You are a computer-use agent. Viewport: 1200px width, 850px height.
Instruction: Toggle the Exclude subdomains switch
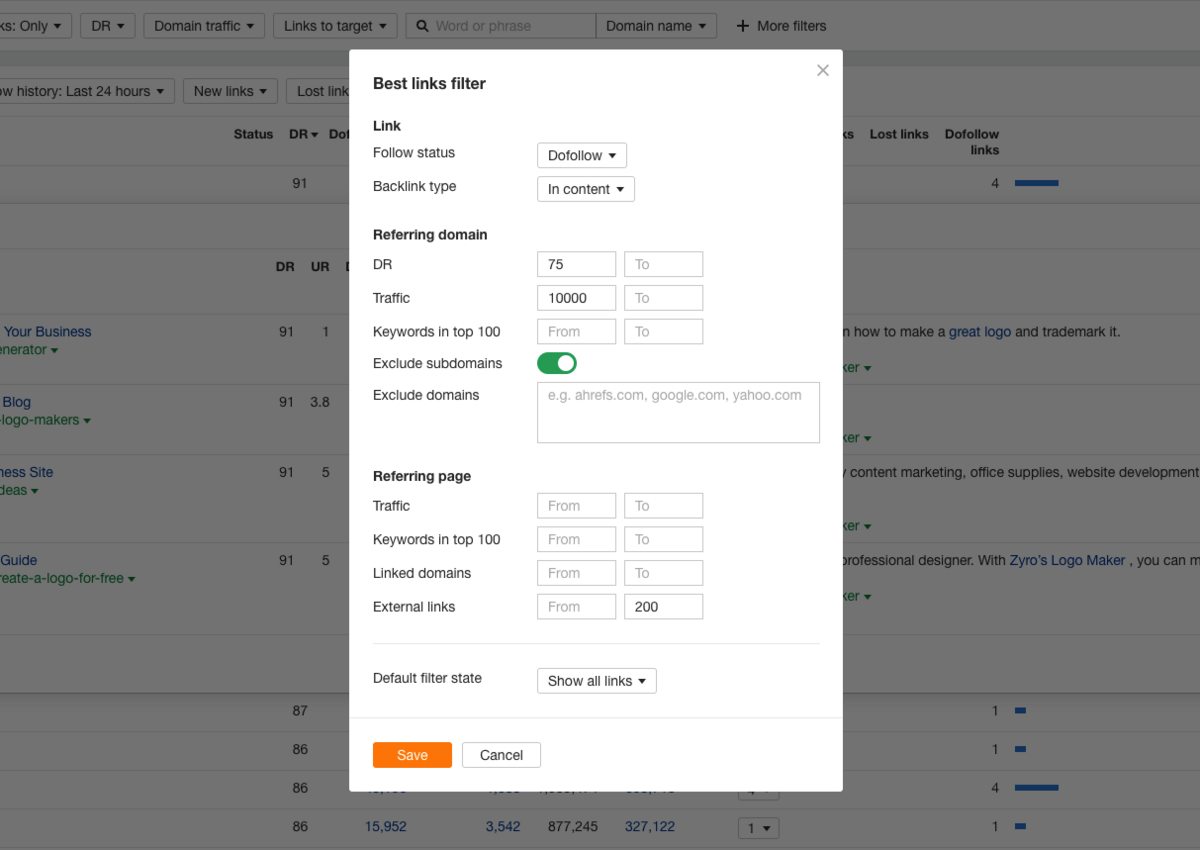[557, 363]
